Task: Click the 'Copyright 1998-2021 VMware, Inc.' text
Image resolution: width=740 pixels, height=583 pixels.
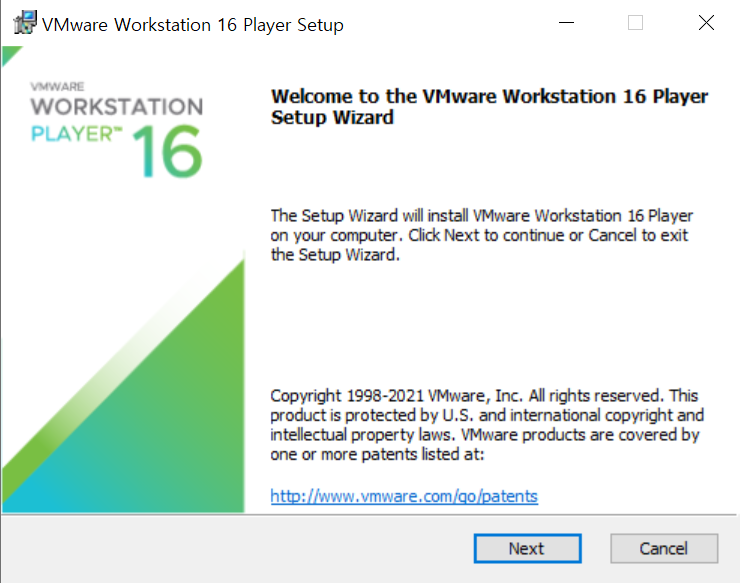Action: (487, 424)
